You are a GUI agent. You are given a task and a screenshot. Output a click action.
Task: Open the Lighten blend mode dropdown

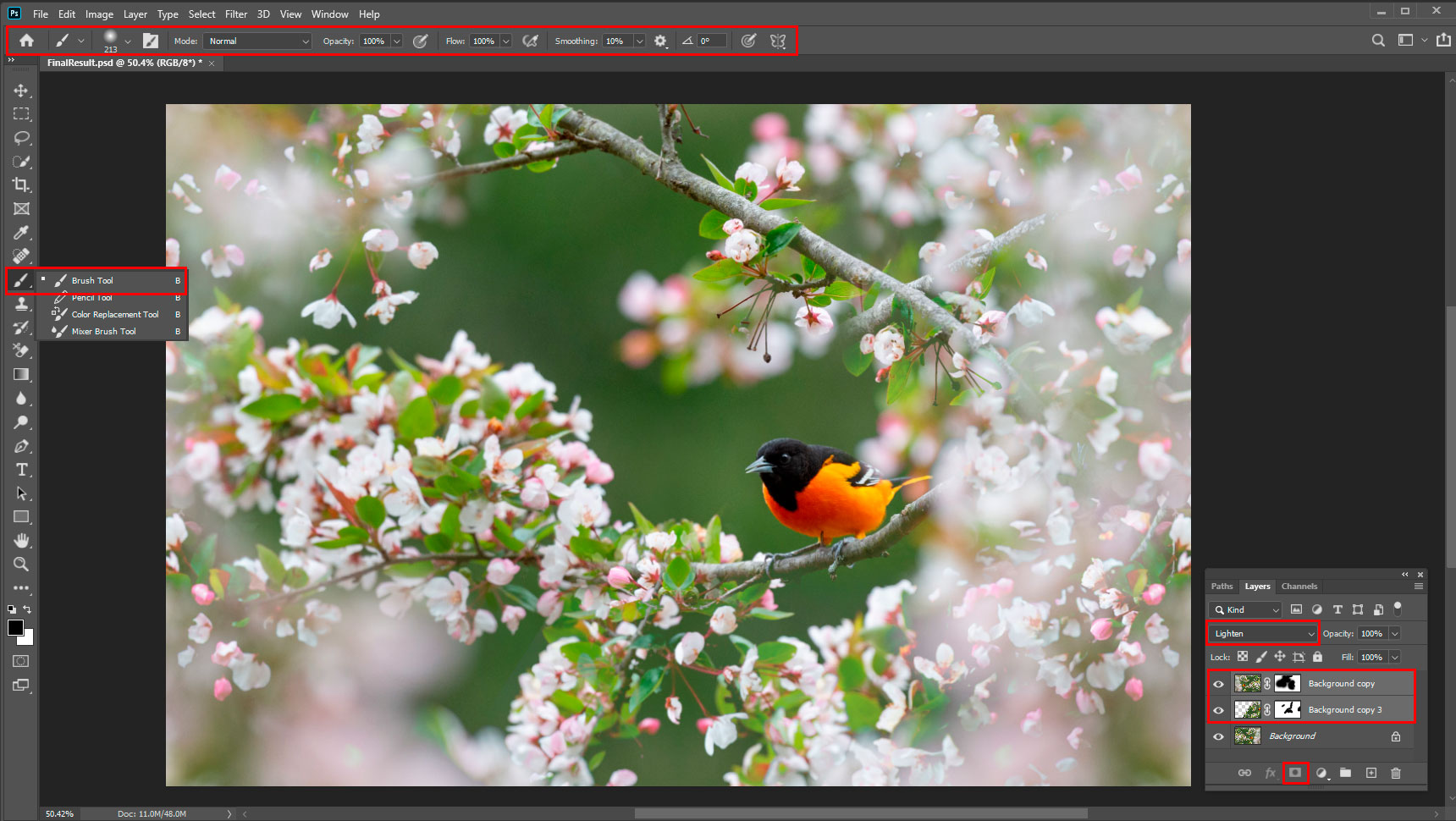(x=1263, y=633)
